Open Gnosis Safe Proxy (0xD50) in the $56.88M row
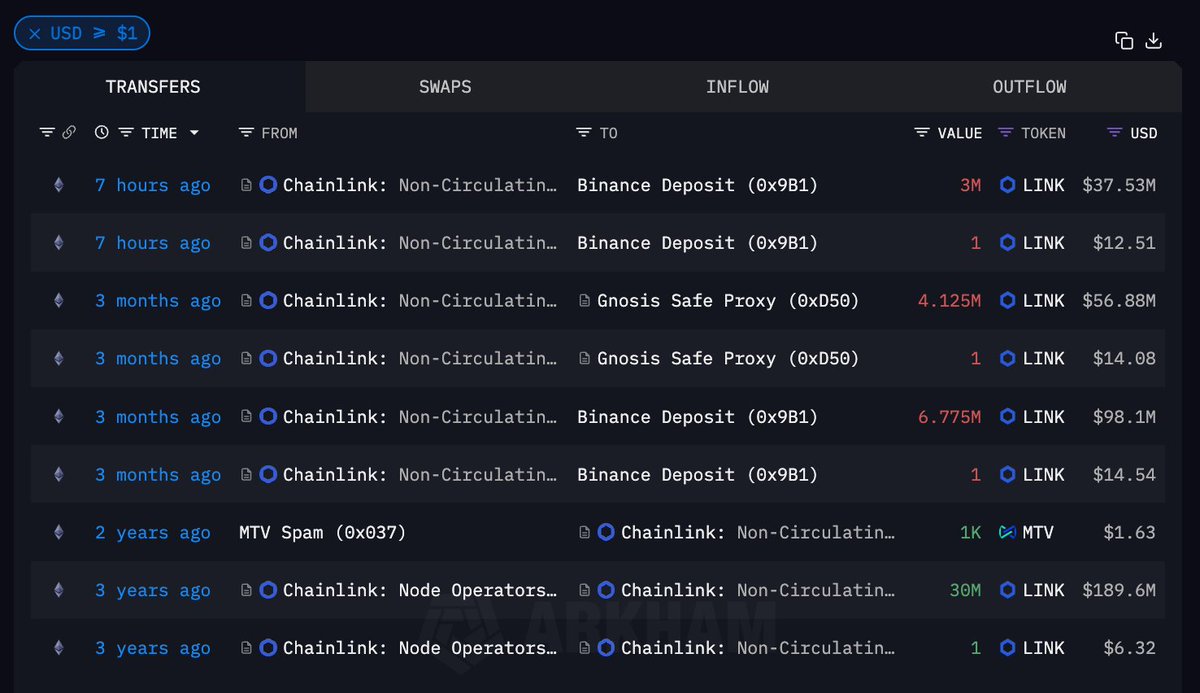 (x=728, y=301)
